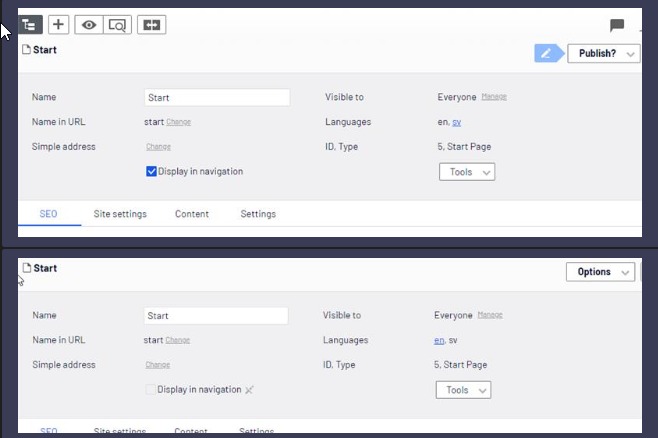Click the page icon beside bottom Start title
This screenshot has width=658, height=438.
pyautogui.click(x=26, y=268)
